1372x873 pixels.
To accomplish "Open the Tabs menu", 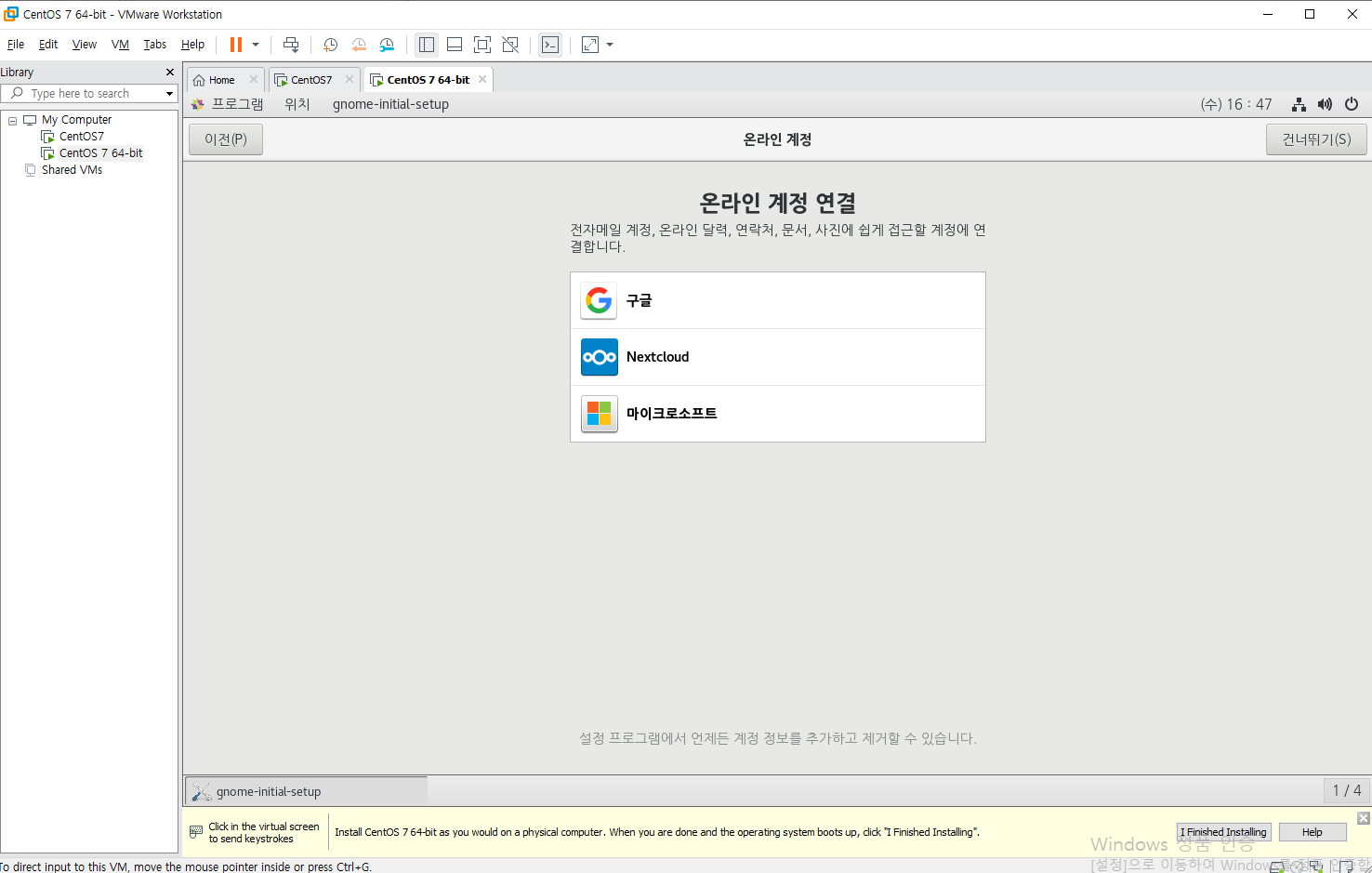I will [x=155, y=45].
